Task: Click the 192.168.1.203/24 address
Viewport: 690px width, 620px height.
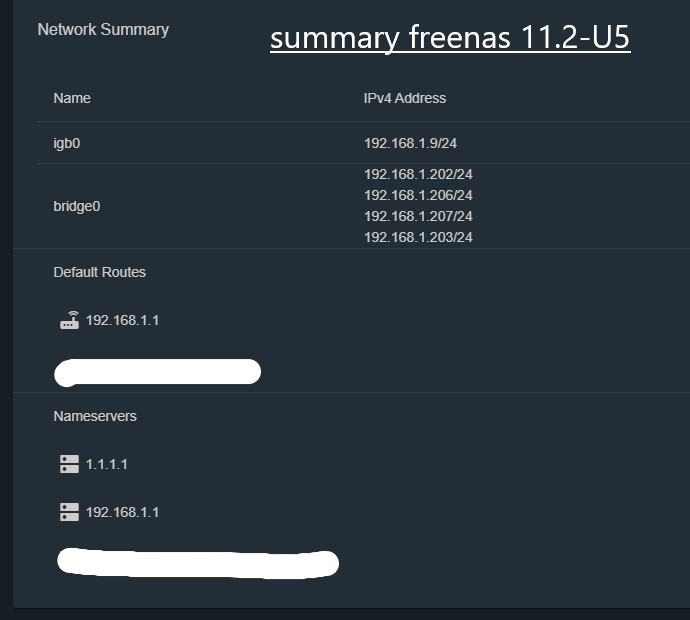Action: pyautogui.click(x=418, y=238)
